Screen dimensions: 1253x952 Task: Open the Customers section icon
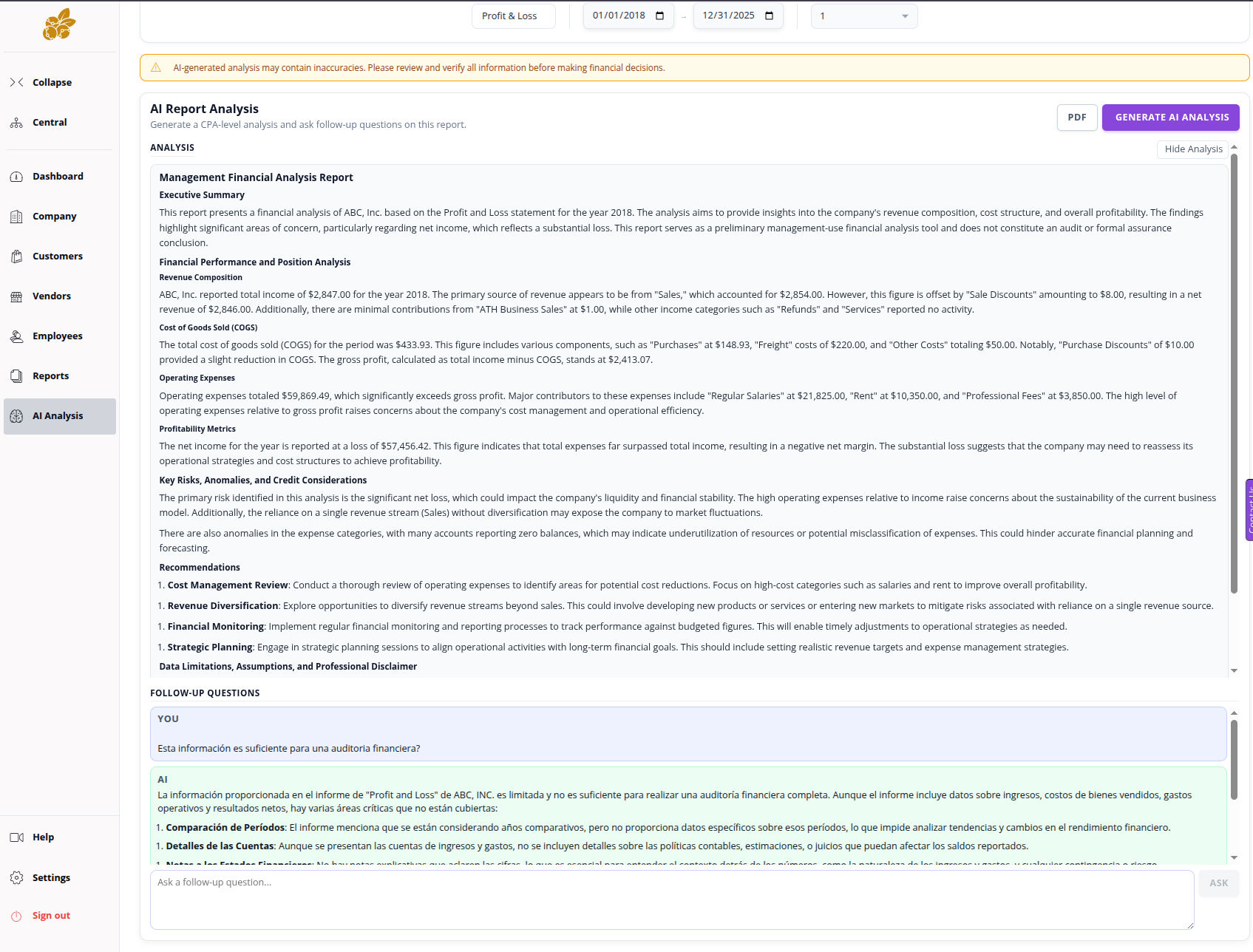pos(16,256)
